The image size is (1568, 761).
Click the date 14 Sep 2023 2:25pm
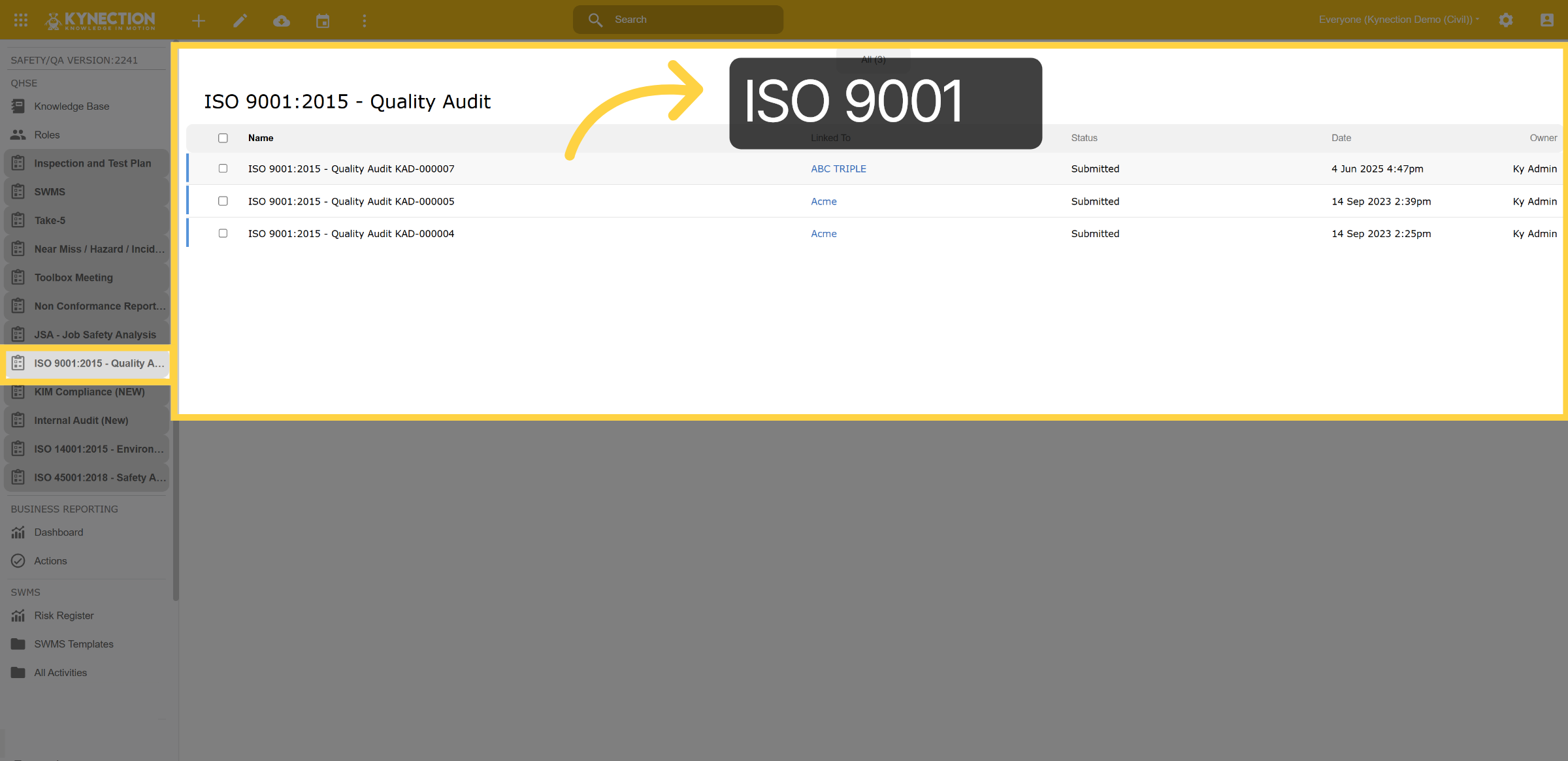coord(1381,233)
